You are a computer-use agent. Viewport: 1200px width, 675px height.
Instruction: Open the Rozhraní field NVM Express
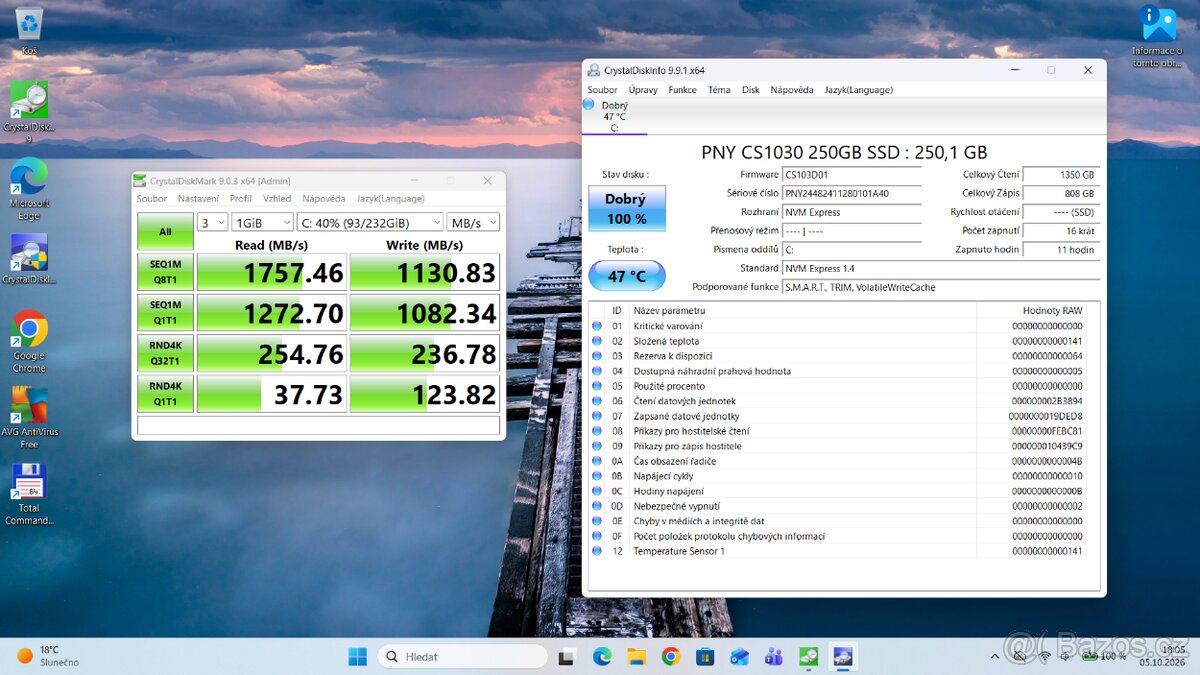[851, 212]
